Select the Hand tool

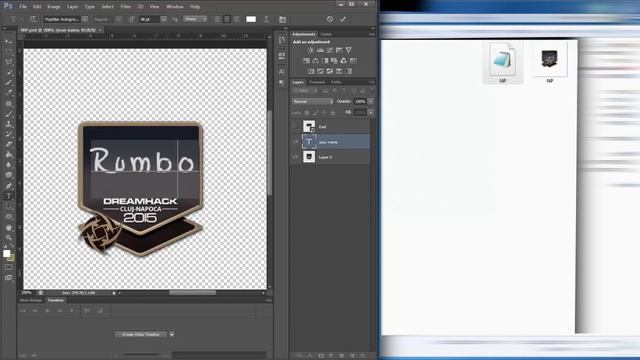click(x=9, y=227)
